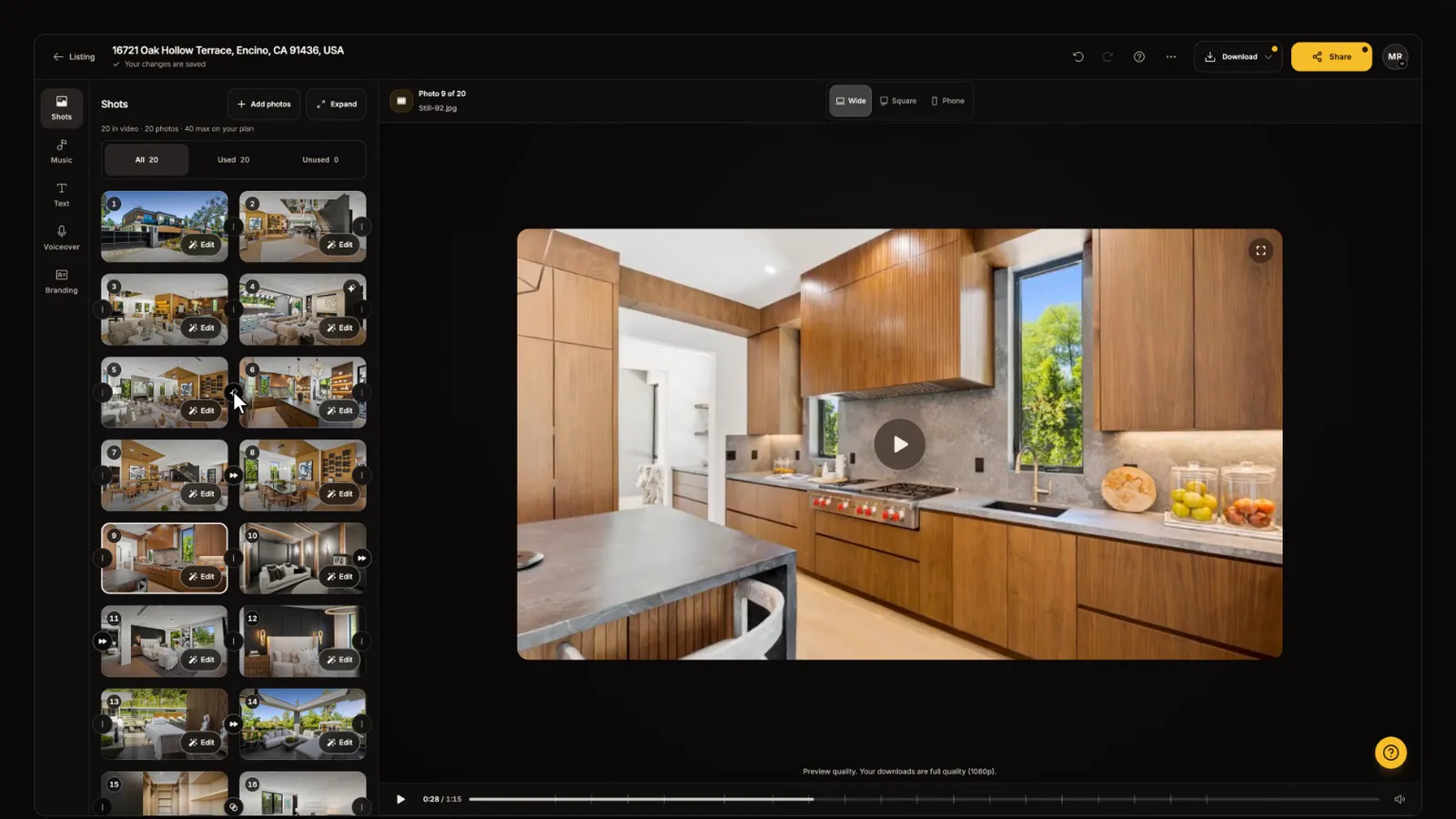The height and width of the screenshot is (819, 1456).
Task: Click the transition marker between shots 1 and 2
Action: tap(234, 227)
